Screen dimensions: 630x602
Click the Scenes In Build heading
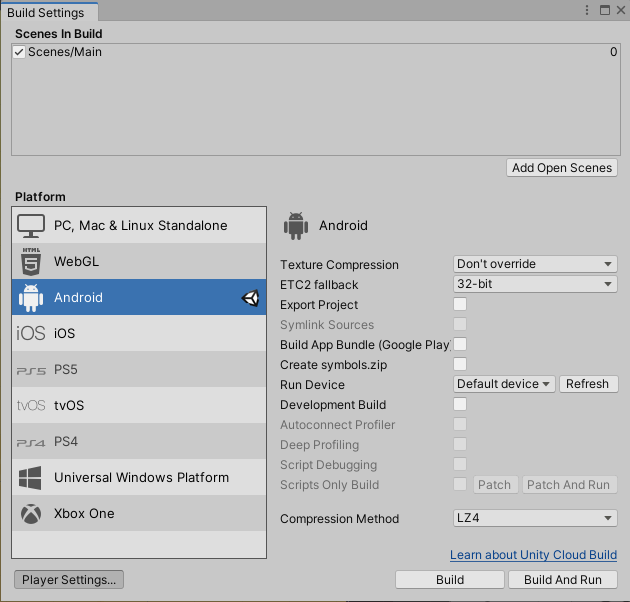59,34
